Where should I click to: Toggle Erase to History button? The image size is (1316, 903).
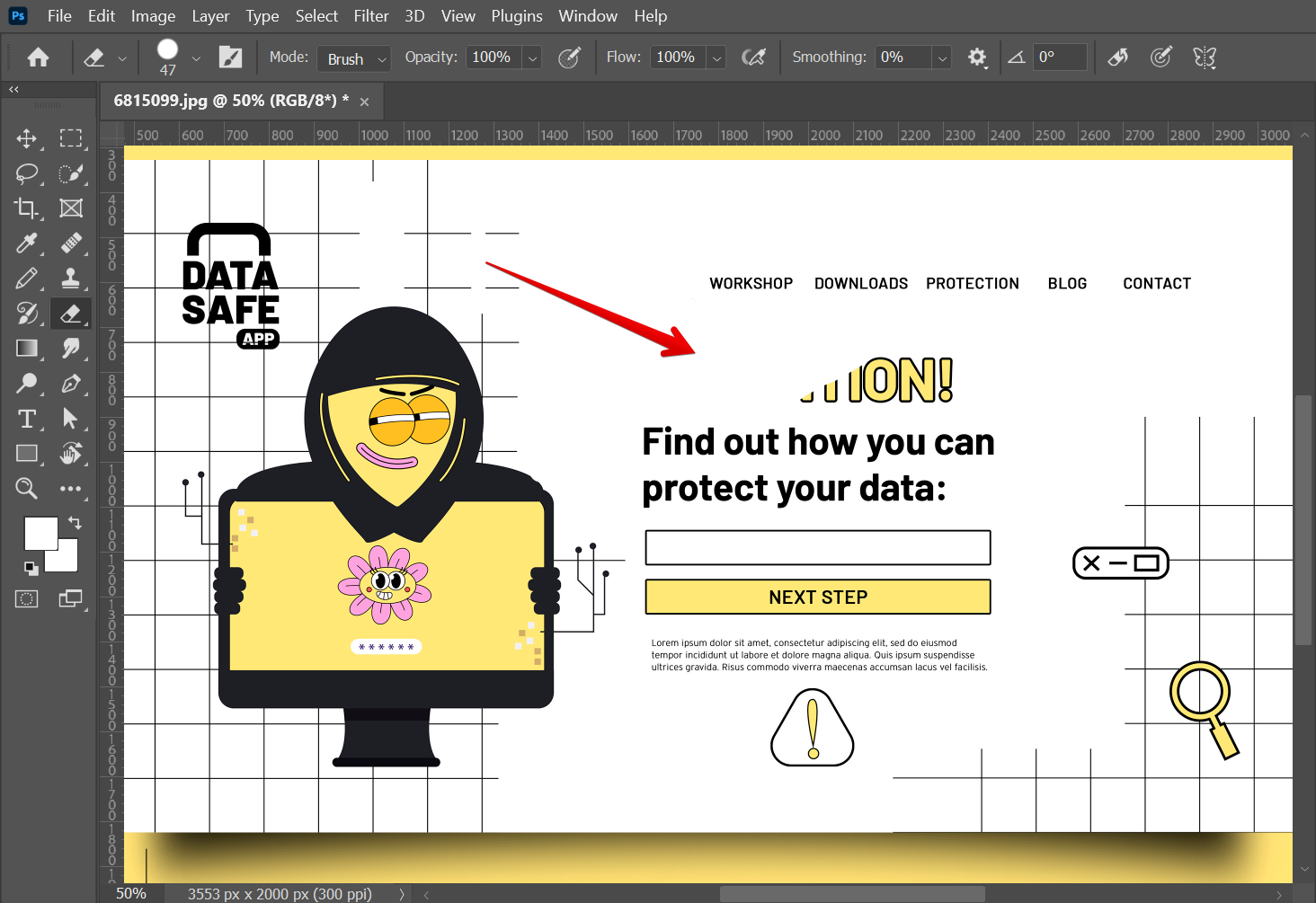pyautogui.click(x=1117, y=58)
